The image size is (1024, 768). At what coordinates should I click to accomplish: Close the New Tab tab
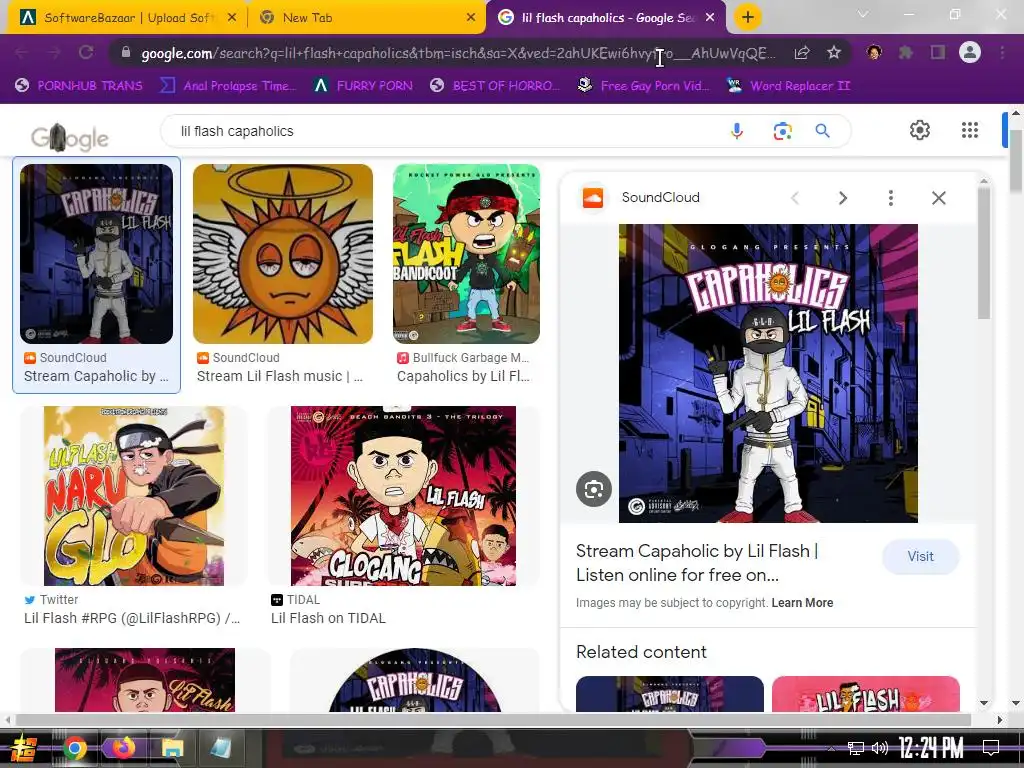(471, 18)
